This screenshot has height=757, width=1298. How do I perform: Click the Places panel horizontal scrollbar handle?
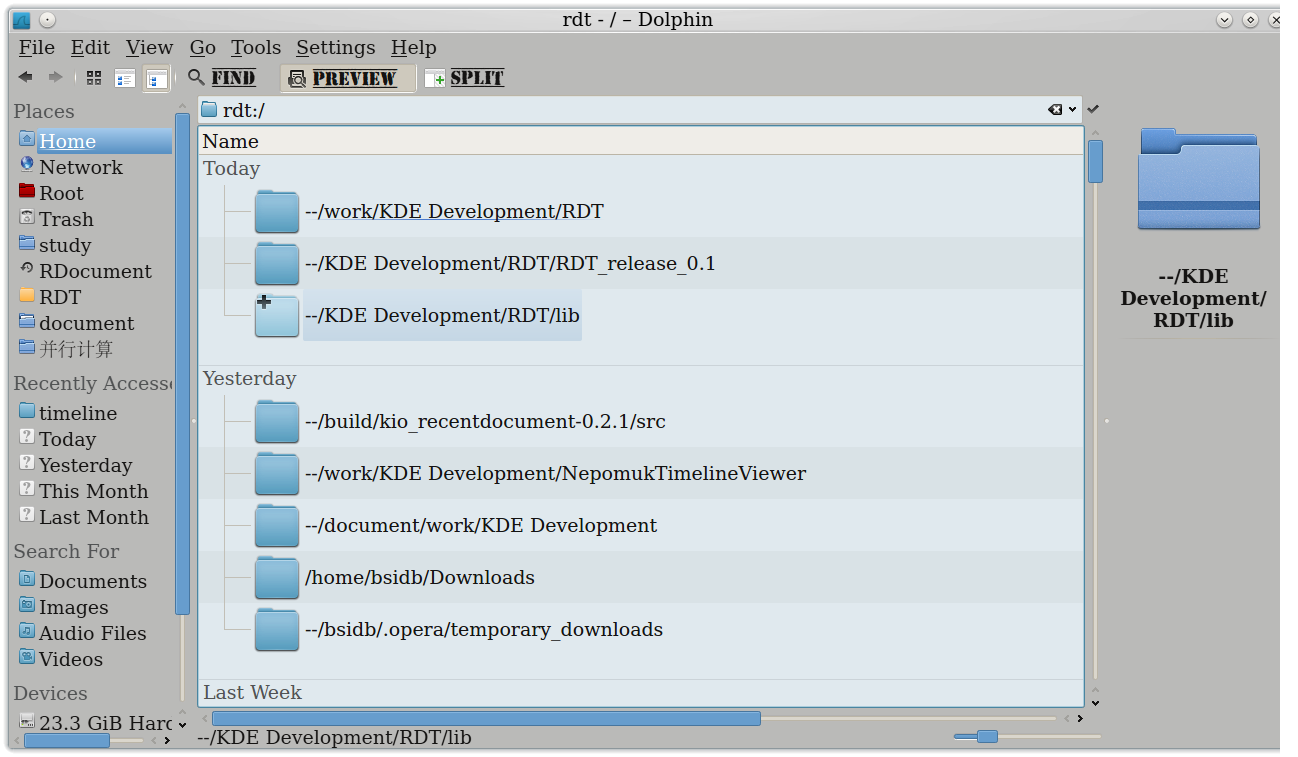click(67, 741)
